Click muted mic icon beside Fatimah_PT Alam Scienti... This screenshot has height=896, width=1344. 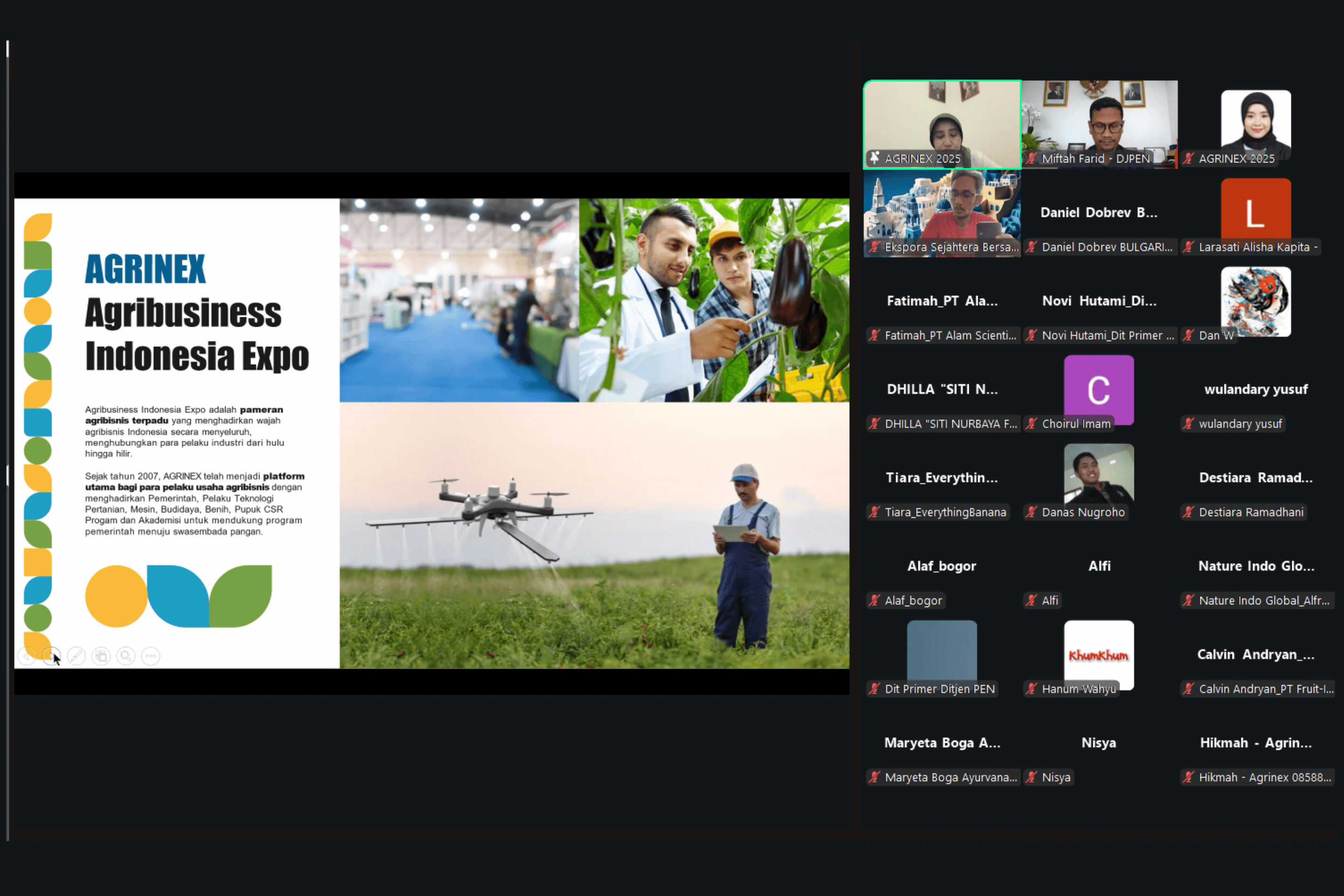point(874,336)
